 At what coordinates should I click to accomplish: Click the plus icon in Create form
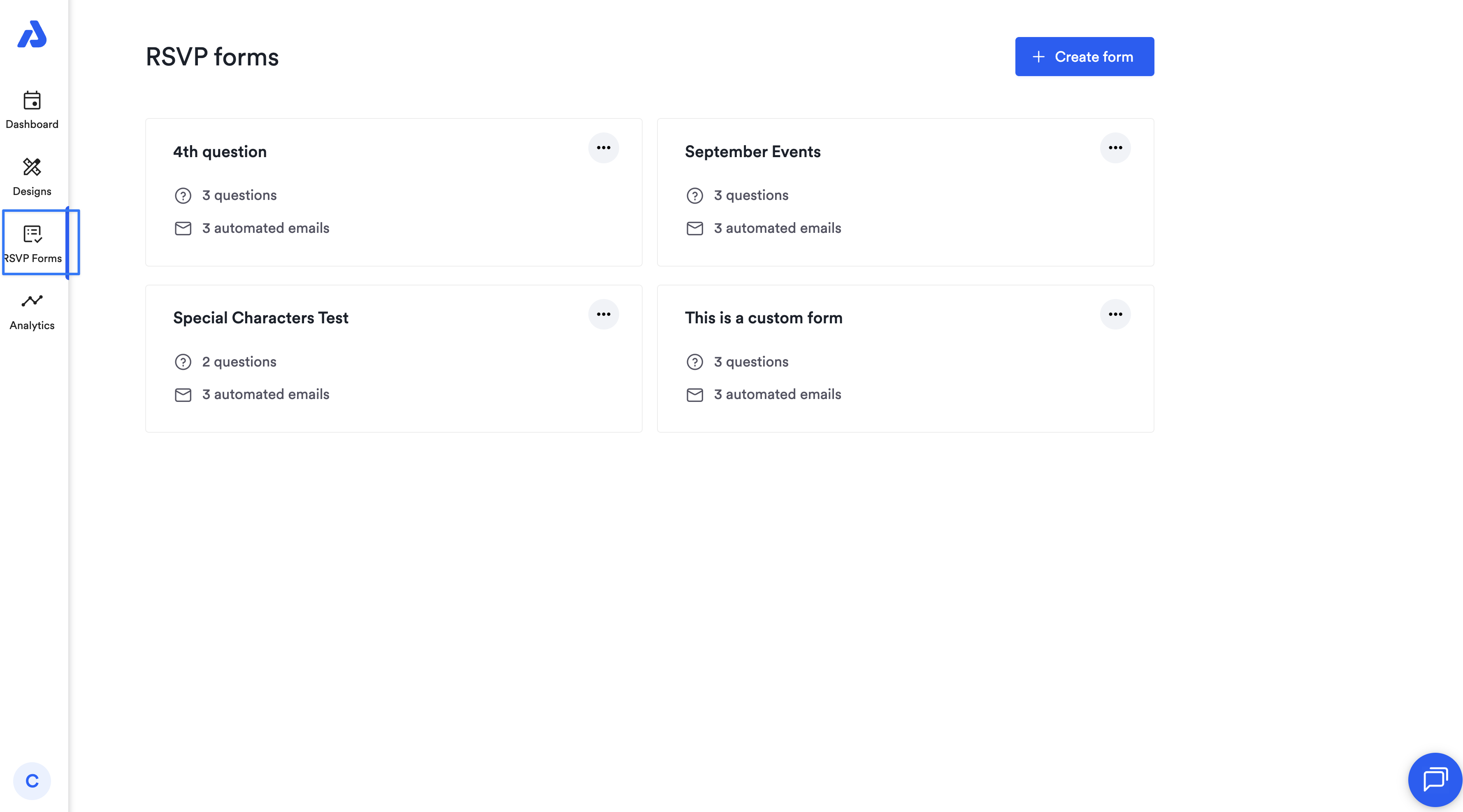click(x=1038, y=57)
